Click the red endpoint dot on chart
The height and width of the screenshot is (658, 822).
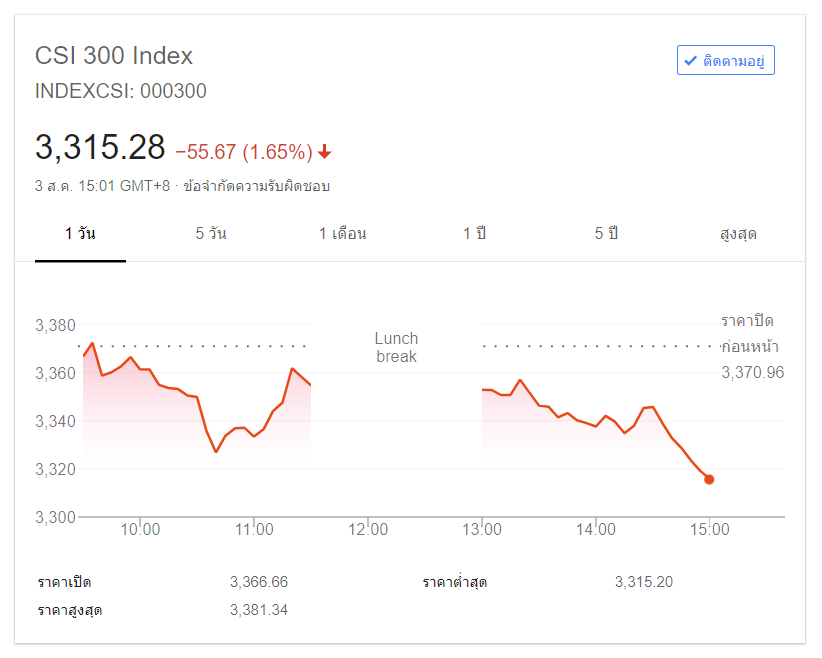click(x=709, y=479)
